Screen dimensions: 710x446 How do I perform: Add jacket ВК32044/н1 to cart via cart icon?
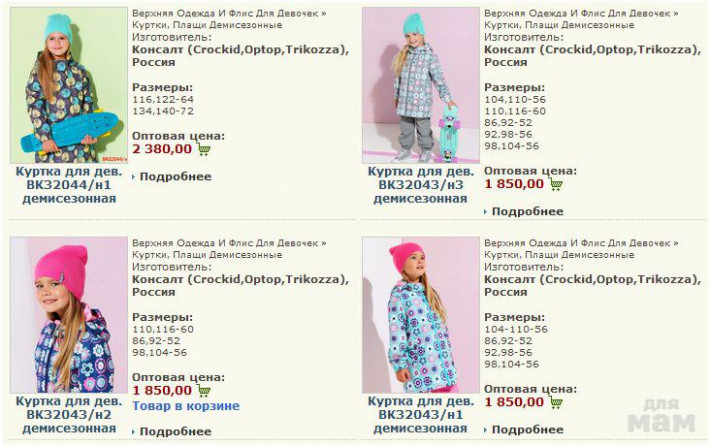click(x=204, y=149)
